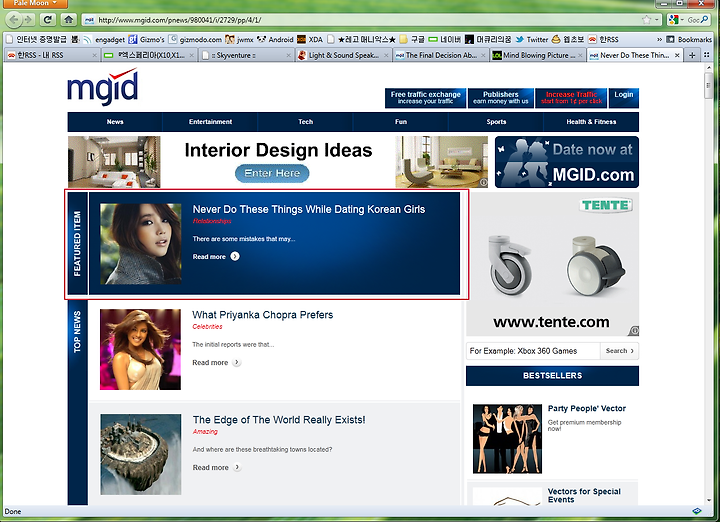
Task: Open the Twitter bookmark
Action: [531, 39]
